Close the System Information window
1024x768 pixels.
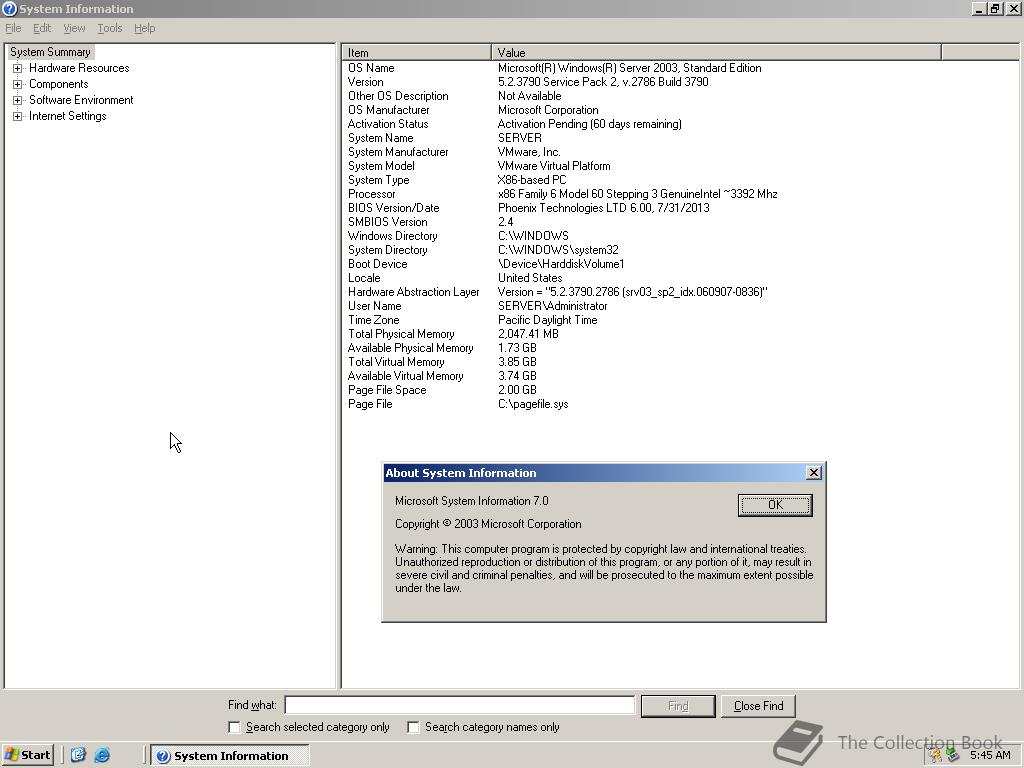1013,8
